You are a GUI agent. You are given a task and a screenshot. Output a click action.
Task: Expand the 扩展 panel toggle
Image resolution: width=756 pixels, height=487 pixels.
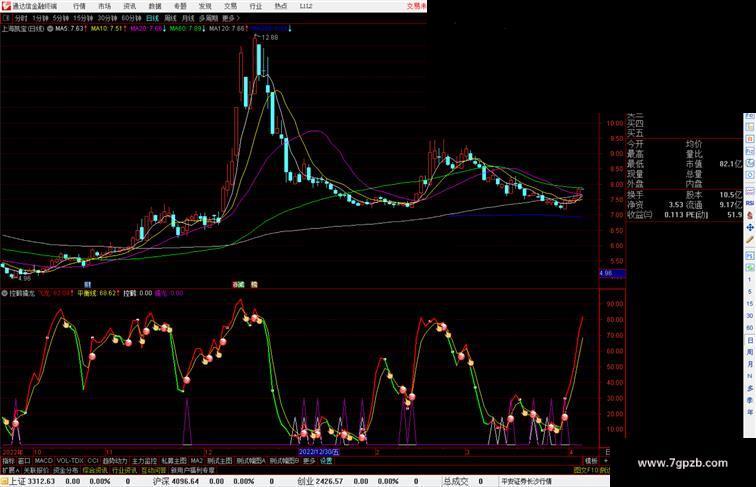click(10, 470)
